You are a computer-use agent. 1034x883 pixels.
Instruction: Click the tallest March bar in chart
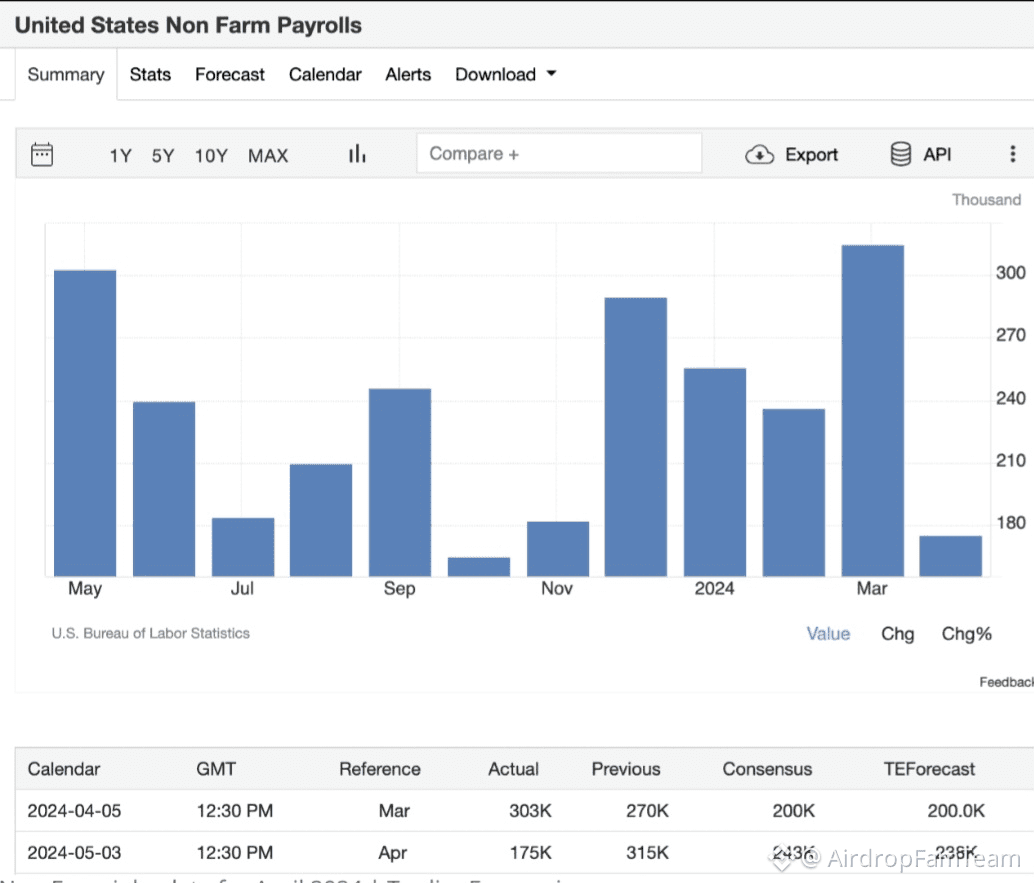(872, 410)
